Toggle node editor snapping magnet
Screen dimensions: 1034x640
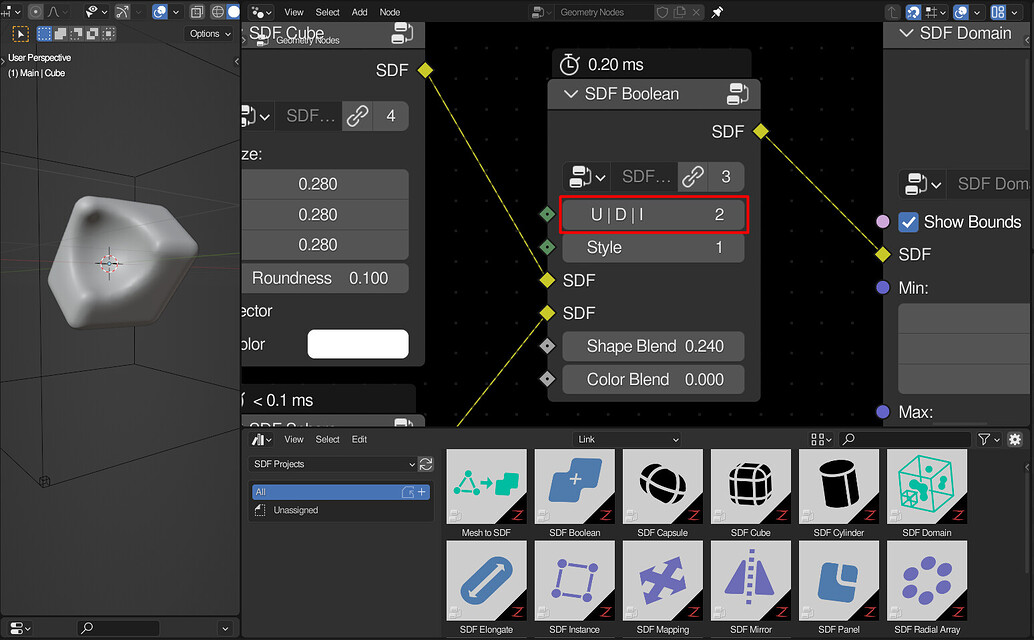(913, 12)
